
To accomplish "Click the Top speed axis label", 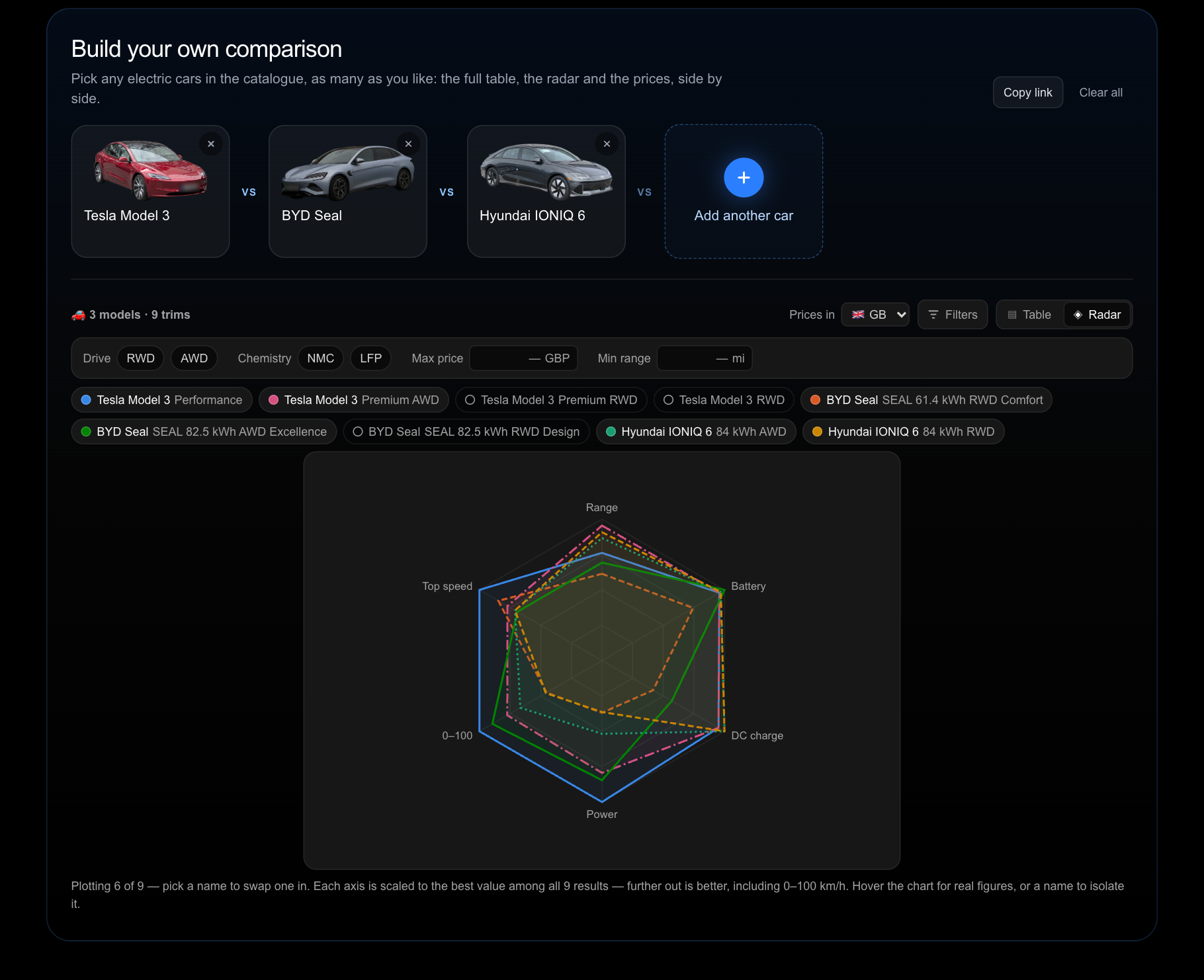I will point(447,587).
